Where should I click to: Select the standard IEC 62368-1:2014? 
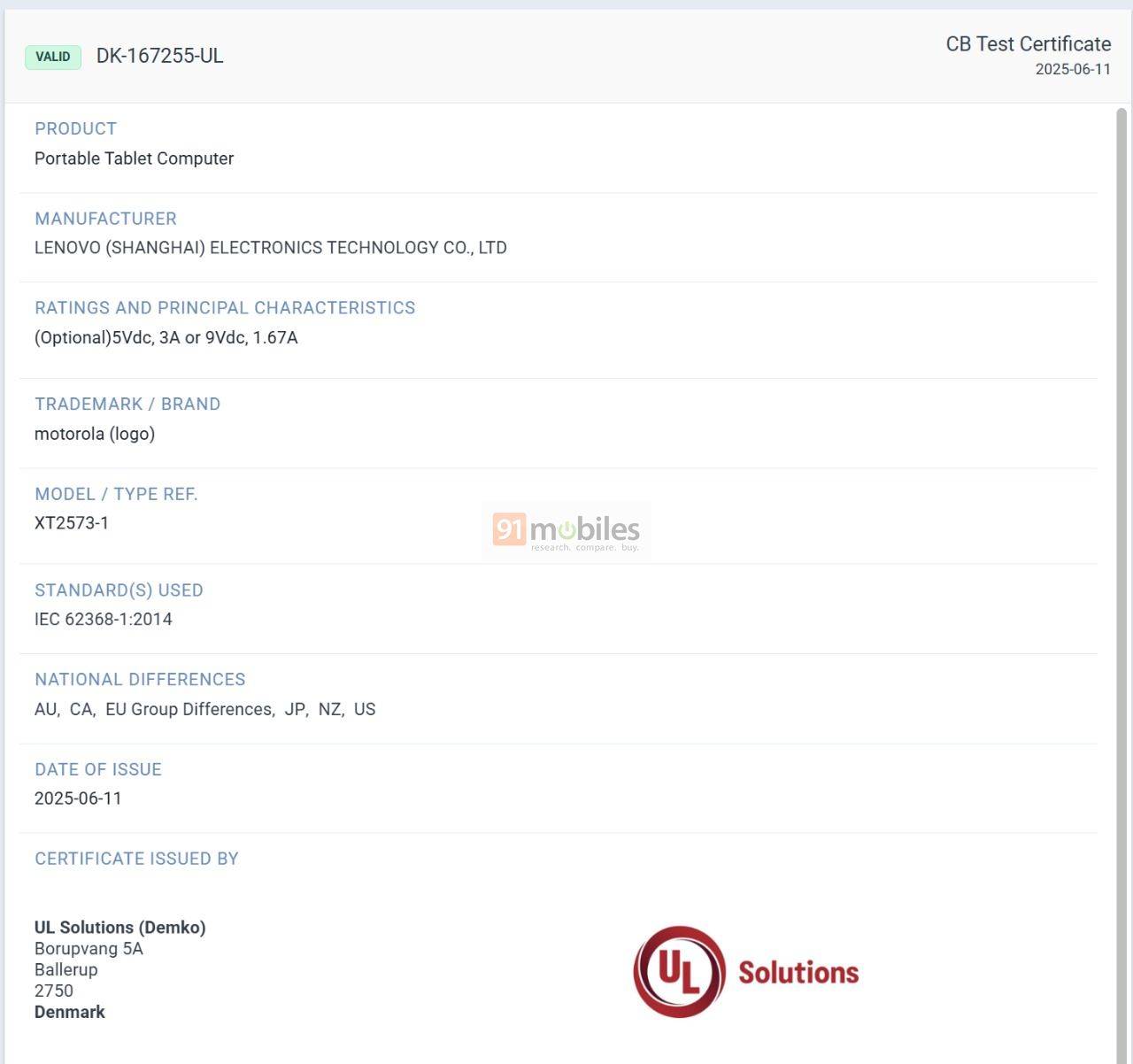point(104,620)
